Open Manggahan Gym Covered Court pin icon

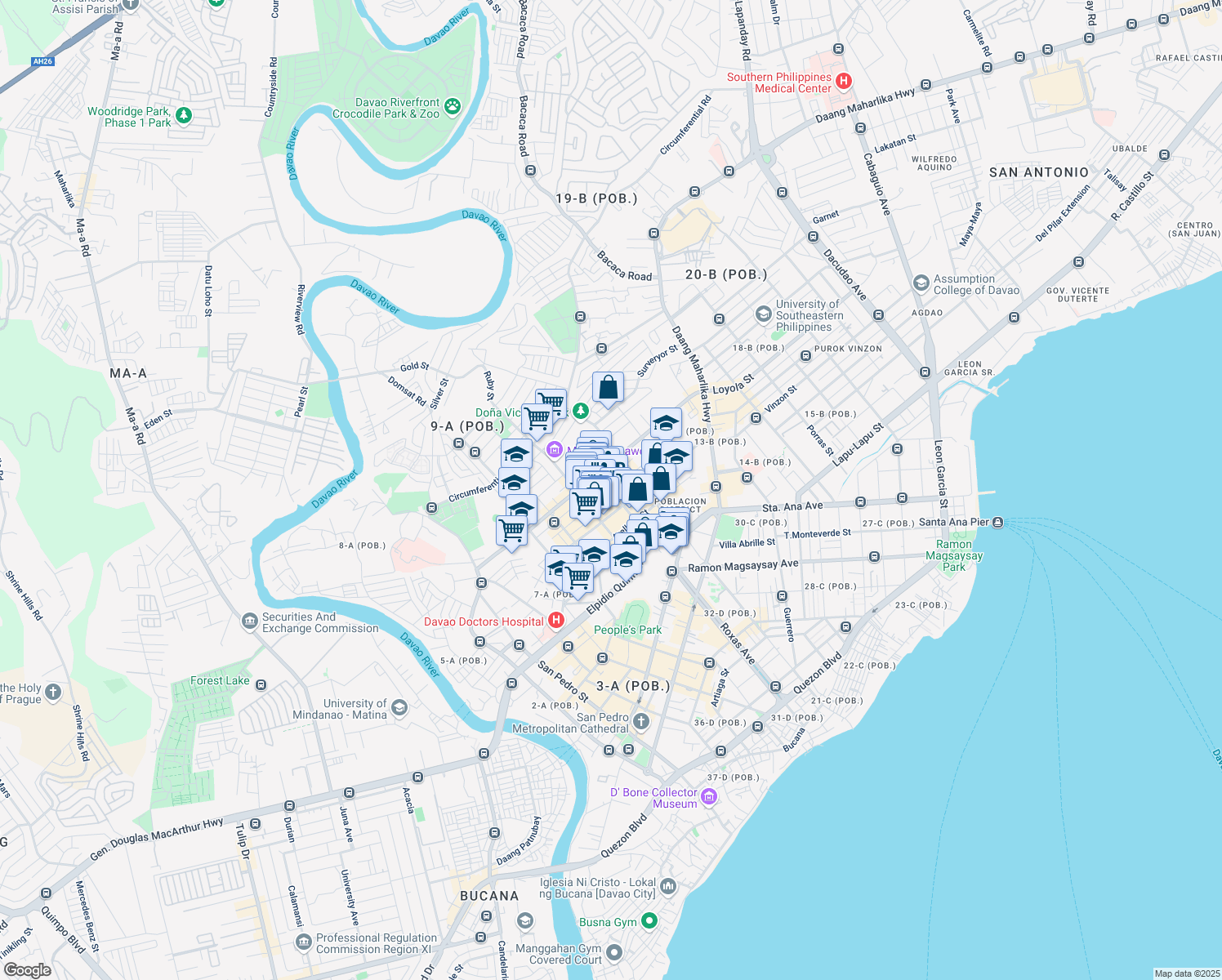click(614, 953)
